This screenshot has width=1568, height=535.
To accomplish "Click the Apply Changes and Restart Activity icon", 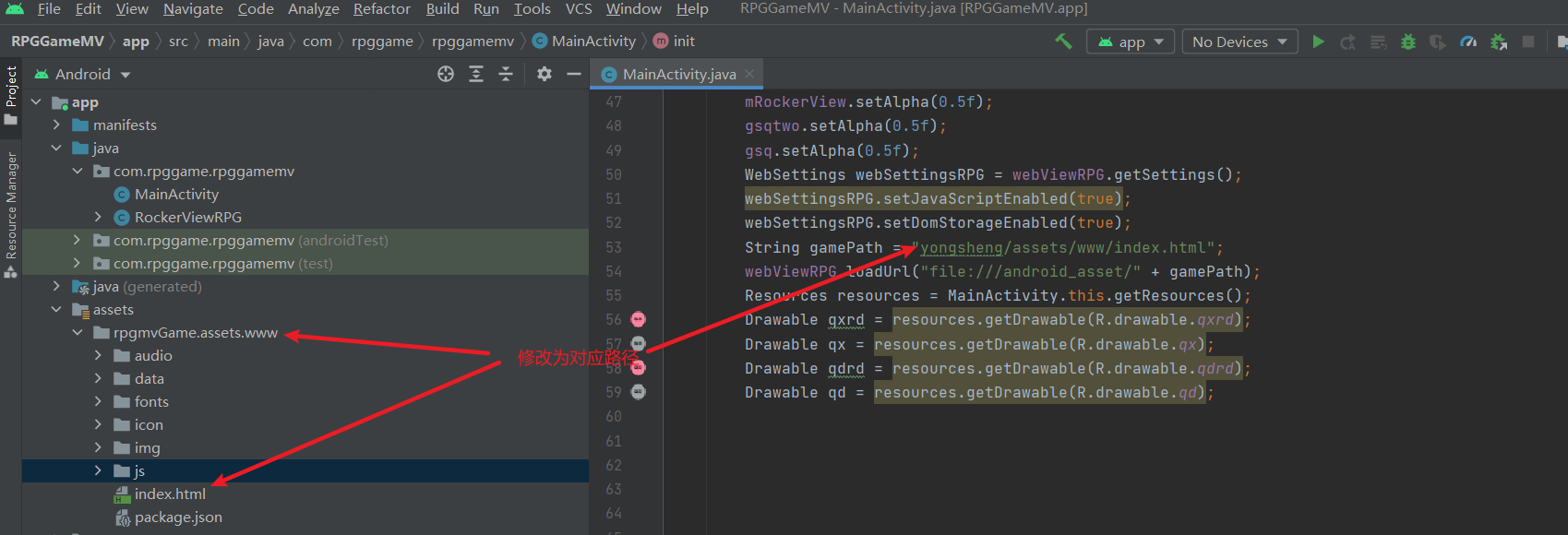I will 1348,42.
